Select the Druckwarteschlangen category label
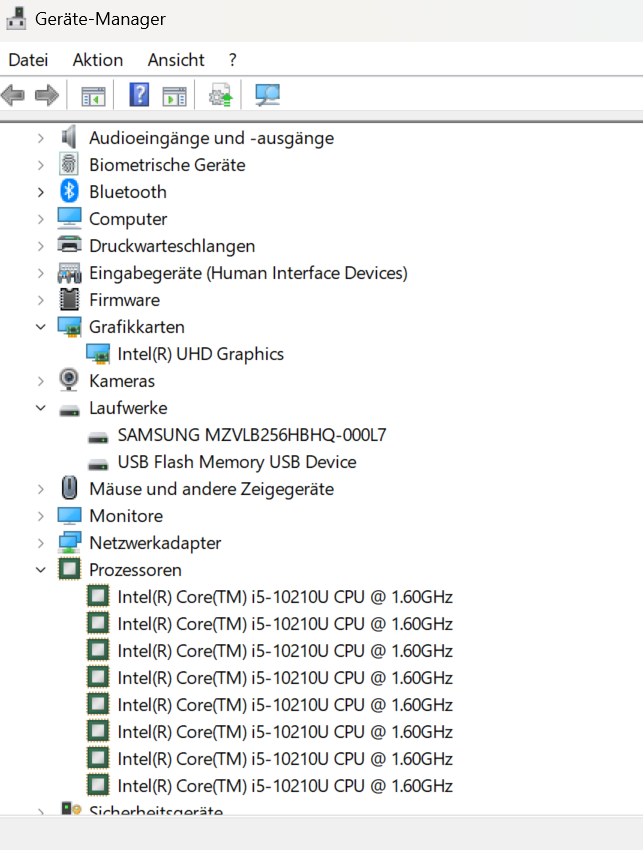Screen dimensions: 643x850 coord(172,246)
